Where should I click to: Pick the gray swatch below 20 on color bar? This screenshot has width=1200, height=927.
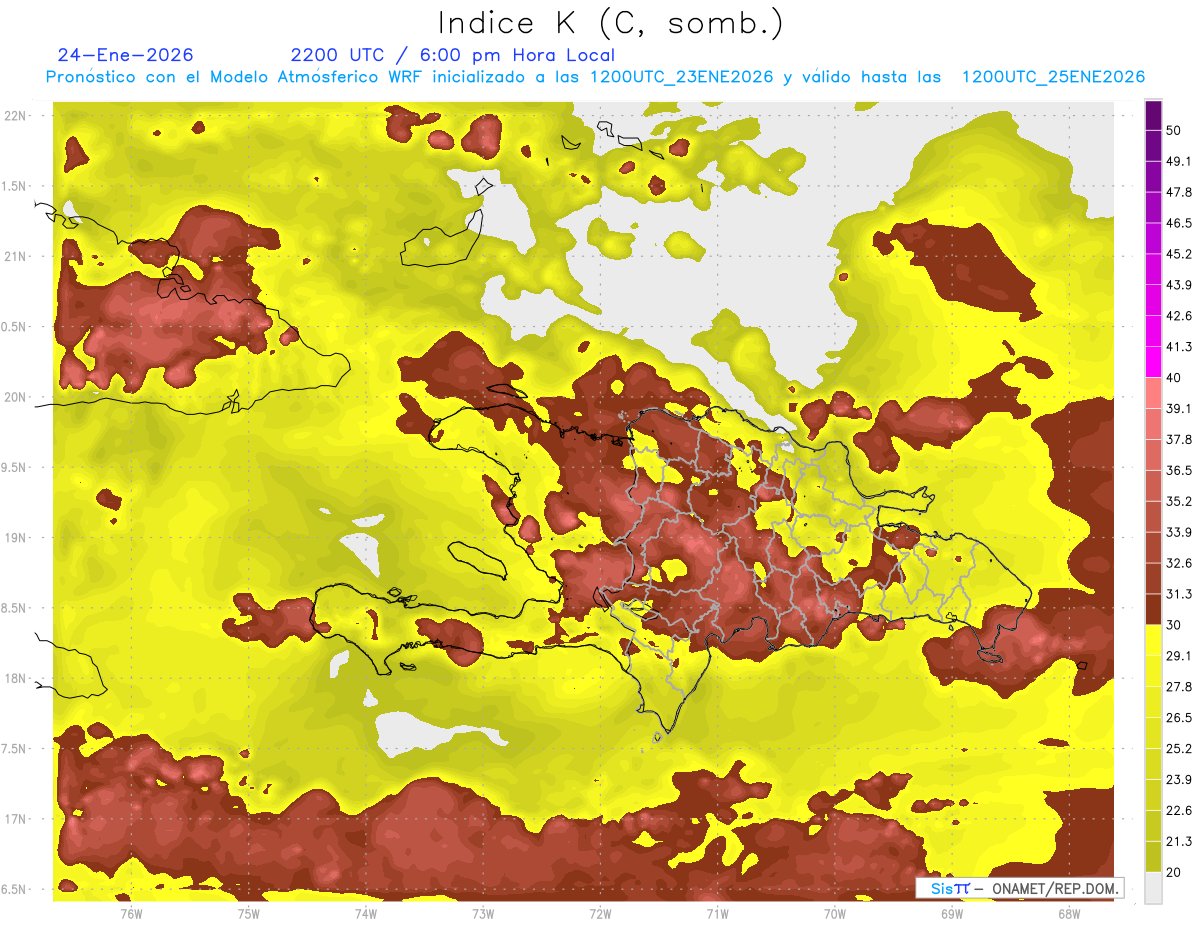click(x=1153, y=888)
